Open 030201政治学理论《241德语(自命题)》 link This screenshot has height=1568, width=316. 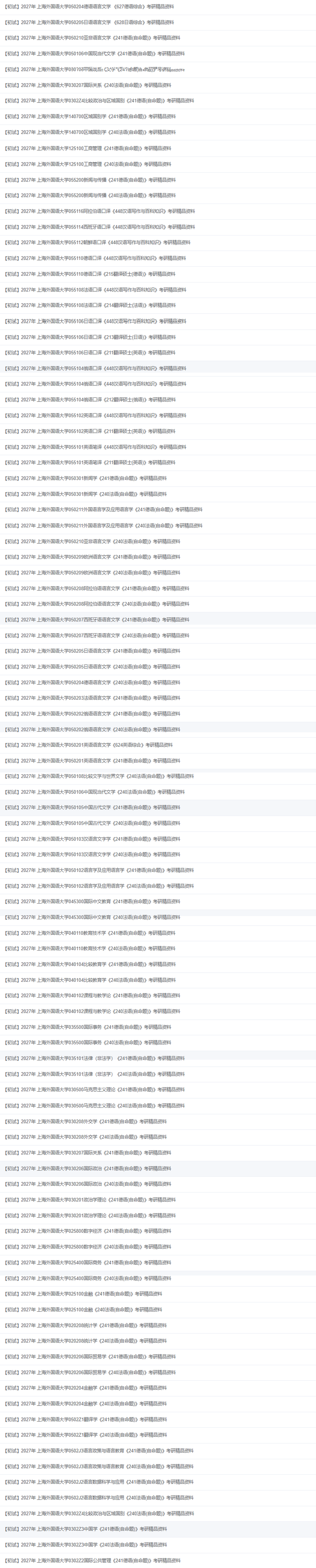coord(90,1200)
